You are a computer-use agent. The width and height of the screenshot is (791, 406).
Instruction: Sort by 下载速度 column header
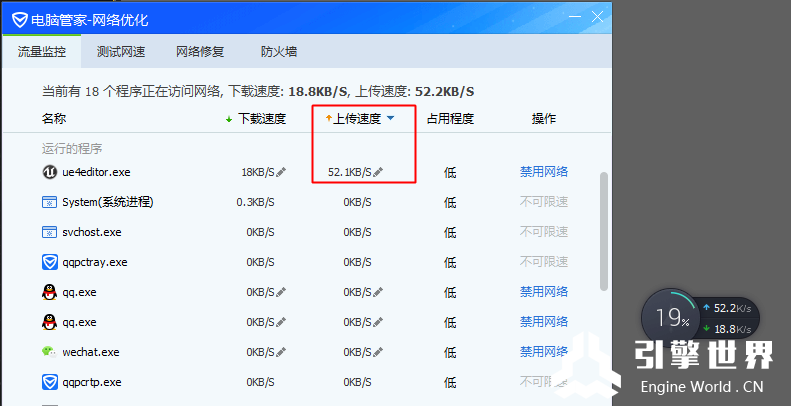(262, 119)
